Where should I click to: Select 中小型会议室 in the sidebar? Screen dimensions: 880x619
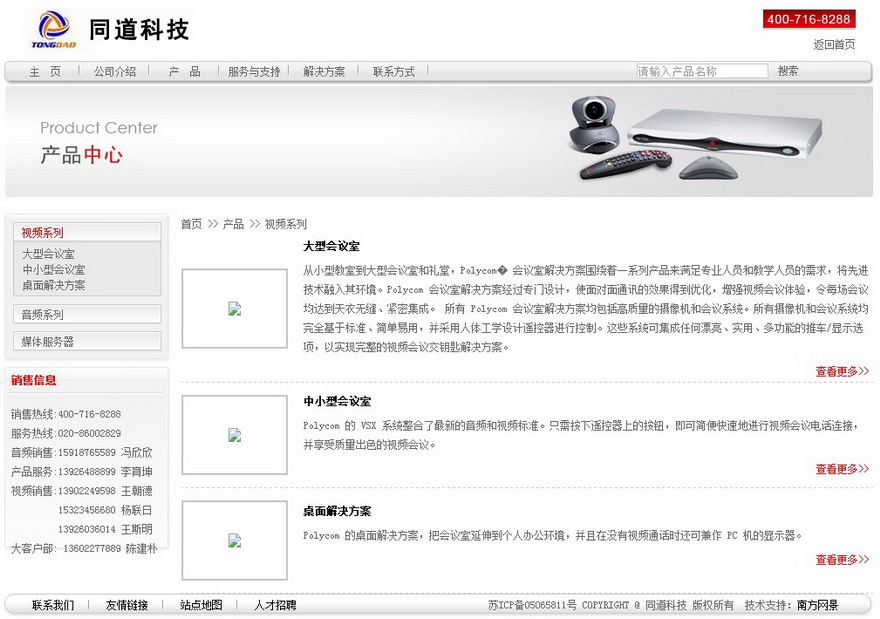[x=53, y=270]
